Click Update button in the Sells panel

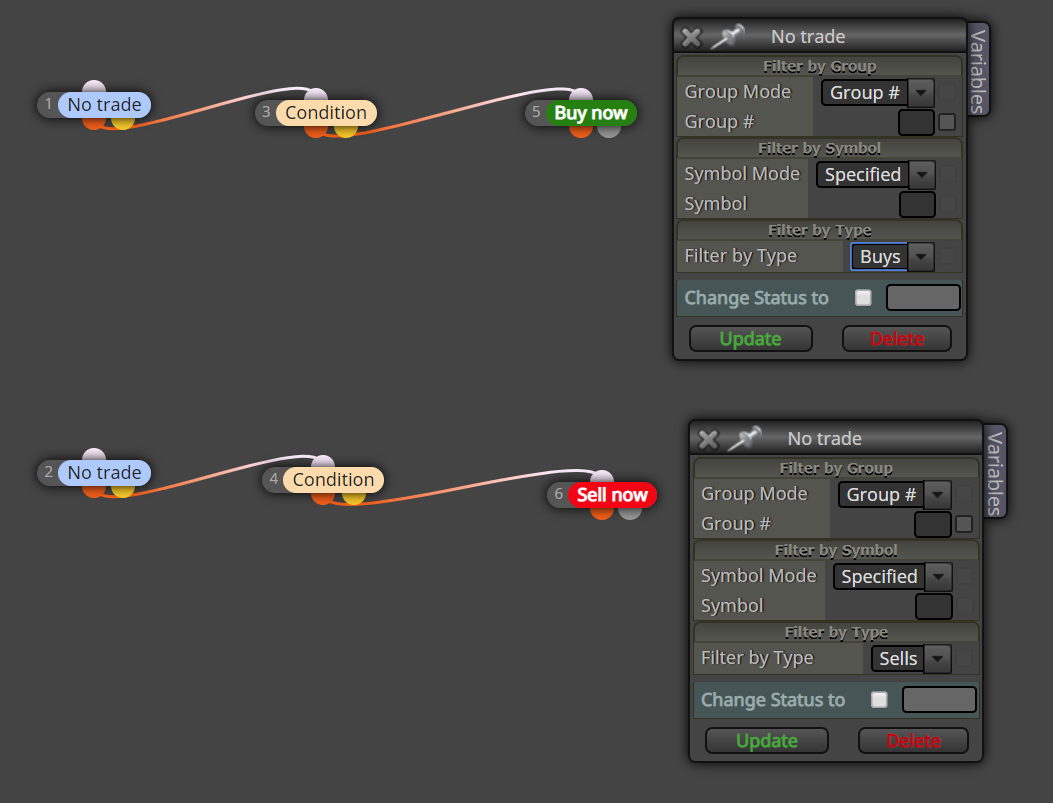pos(767,741)
